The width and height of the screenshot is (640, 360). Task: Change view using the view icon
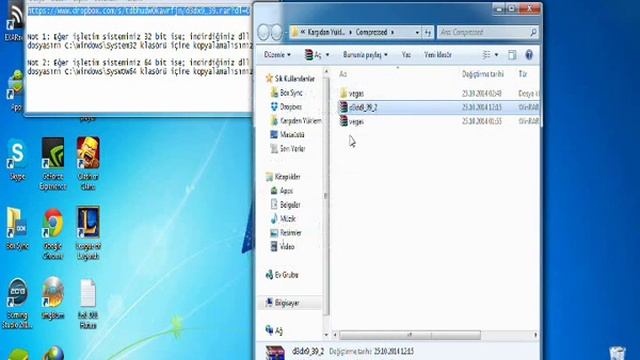click(486, 55)
